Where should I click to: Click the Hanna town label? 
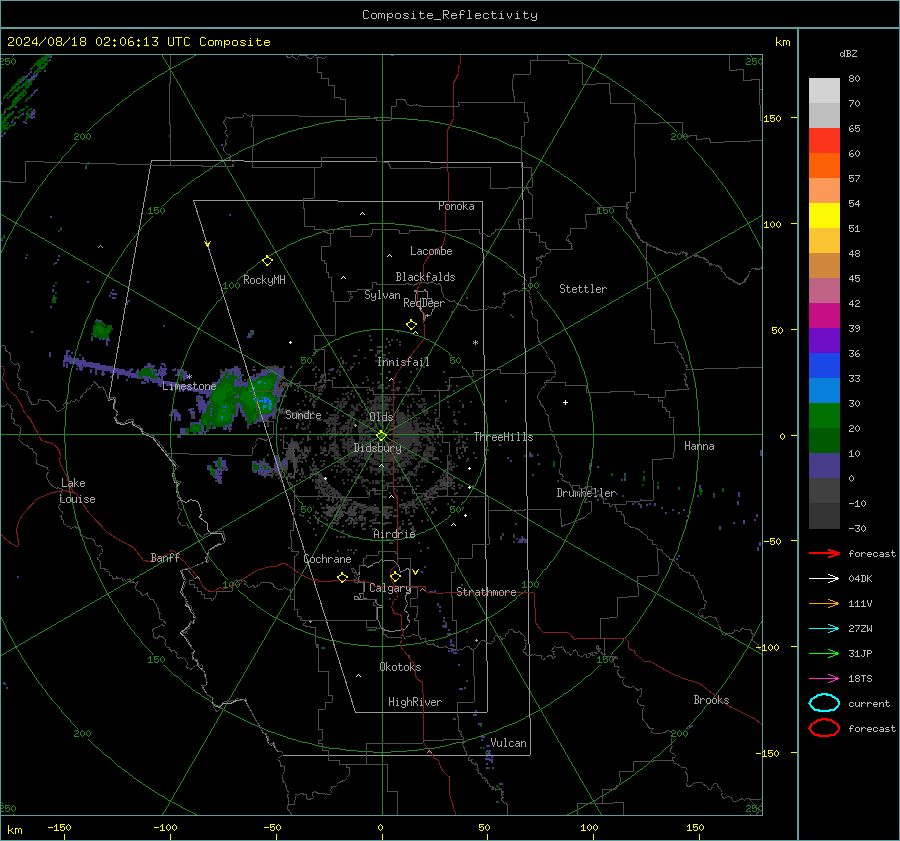pos(699,446)
